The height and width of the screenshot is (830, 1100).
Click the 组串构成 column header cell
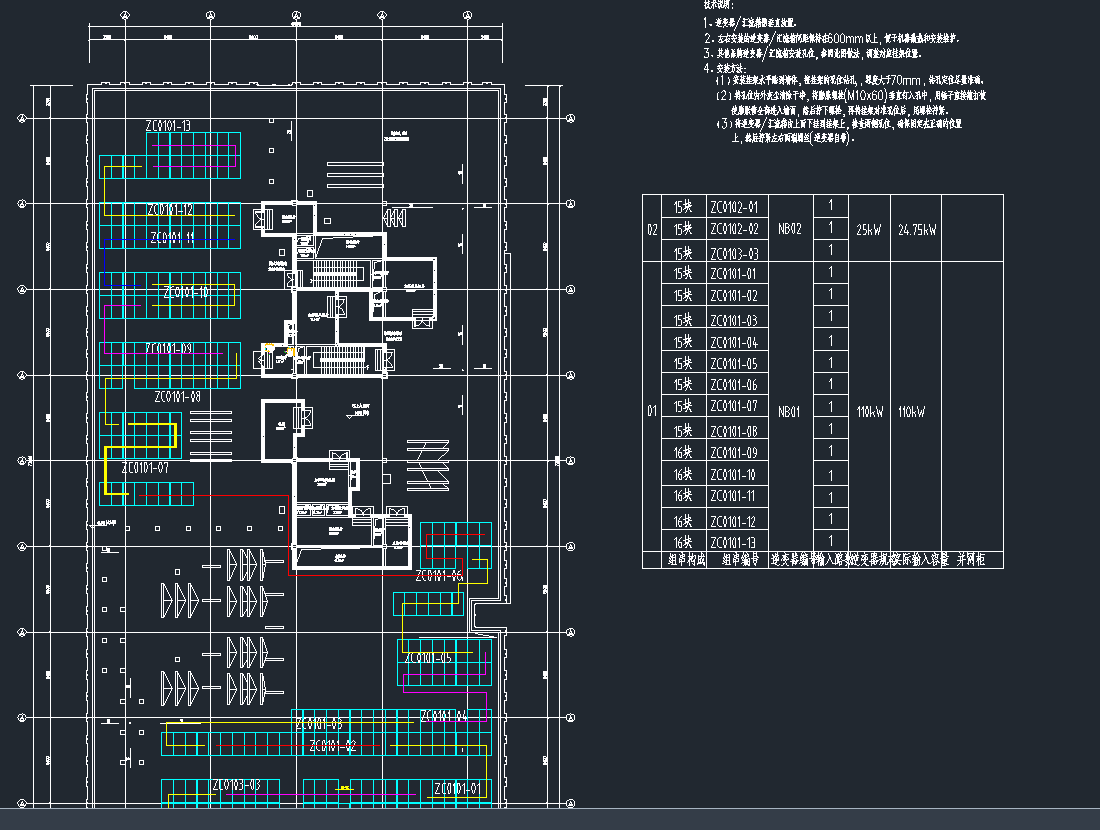686,560
